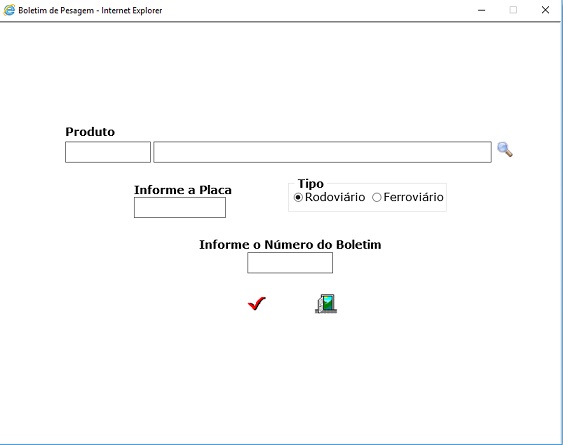This screenshot has width=563, height=445.
Task: Click the Informe a Placa input box
Action: (180, 208)
